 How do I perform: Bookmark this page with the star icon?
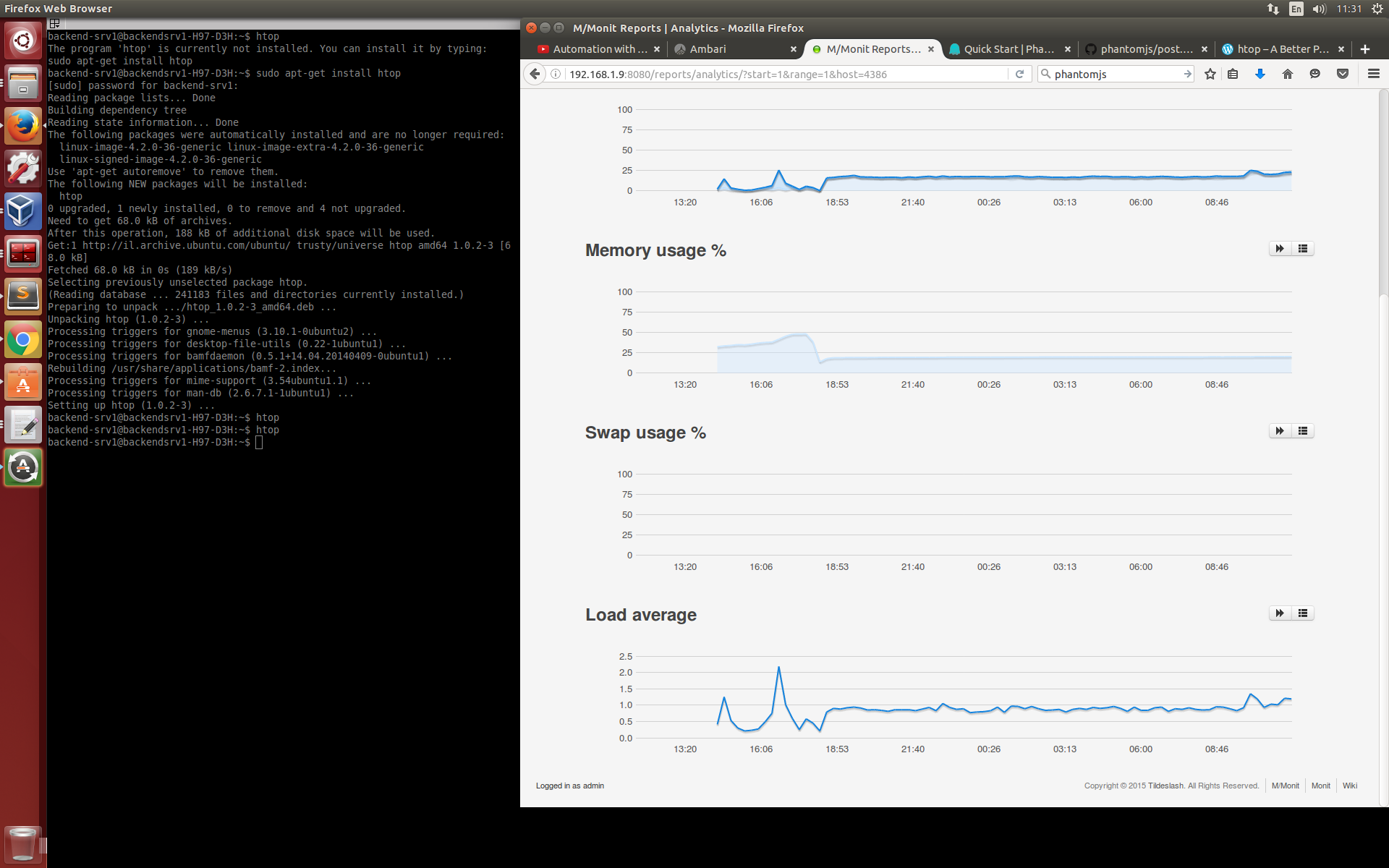coord(1210,74)
